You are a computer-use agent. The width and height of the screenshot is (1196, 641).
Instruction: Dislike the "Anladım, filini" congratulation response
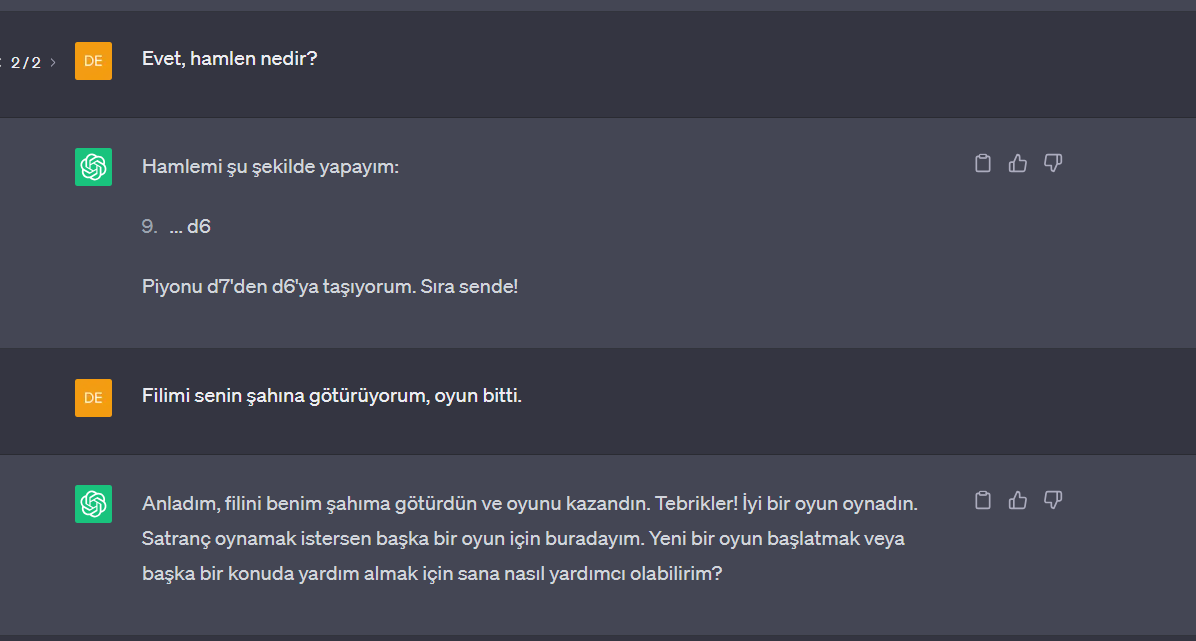[1053, 500]
